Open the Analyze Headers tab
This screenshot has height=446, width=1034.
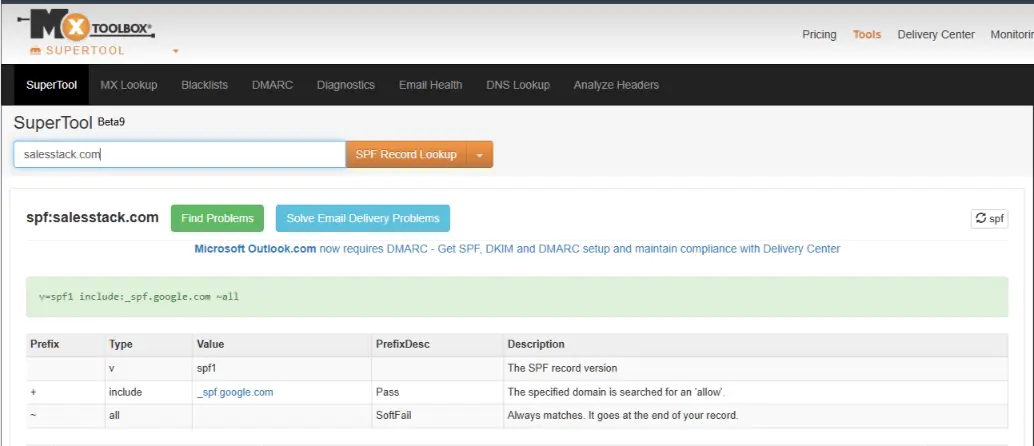616,85
